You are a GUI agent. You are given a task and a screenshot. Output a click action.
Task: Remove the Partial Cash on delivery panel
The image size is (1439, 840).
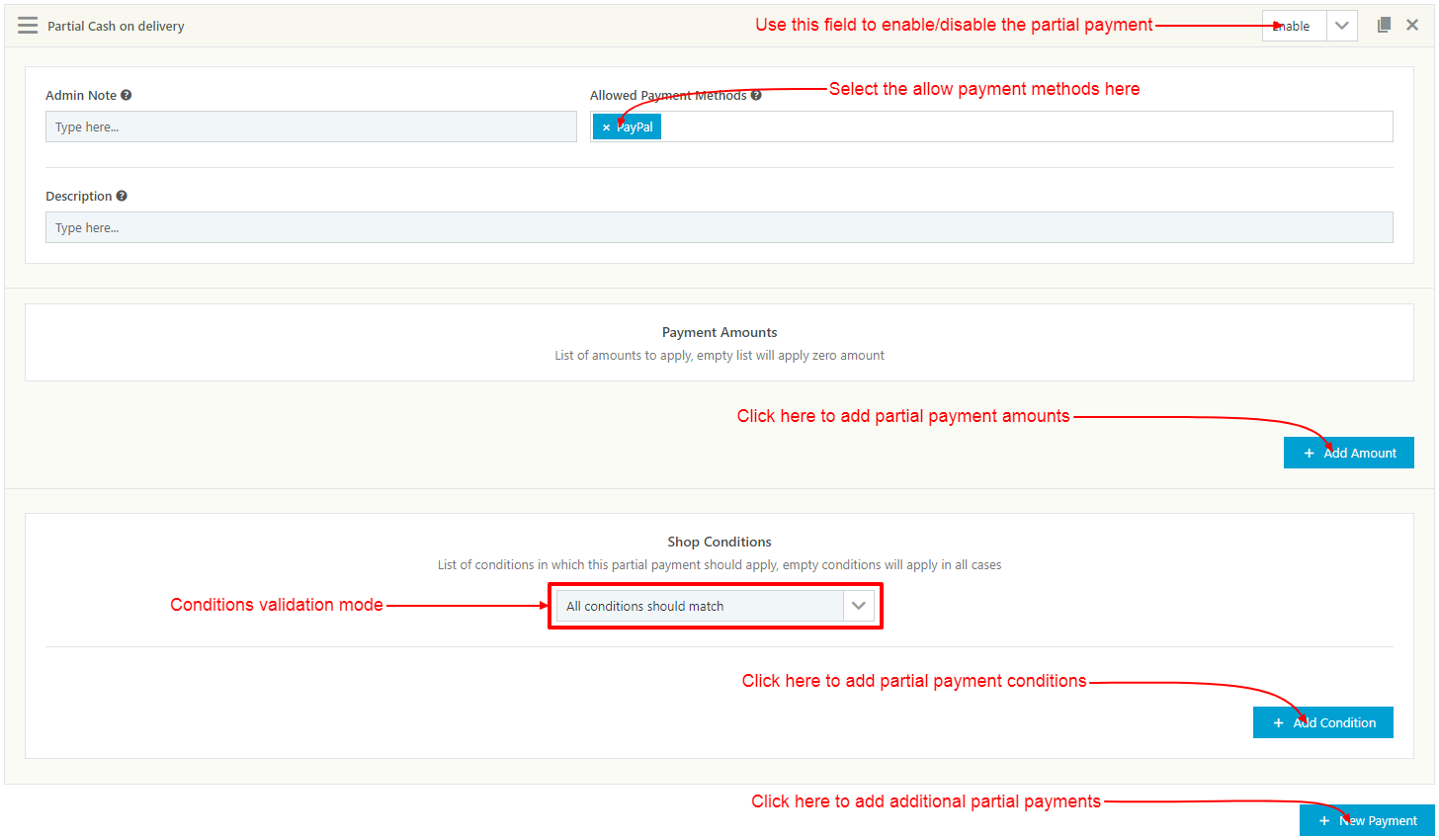(x=1412, y=25)
